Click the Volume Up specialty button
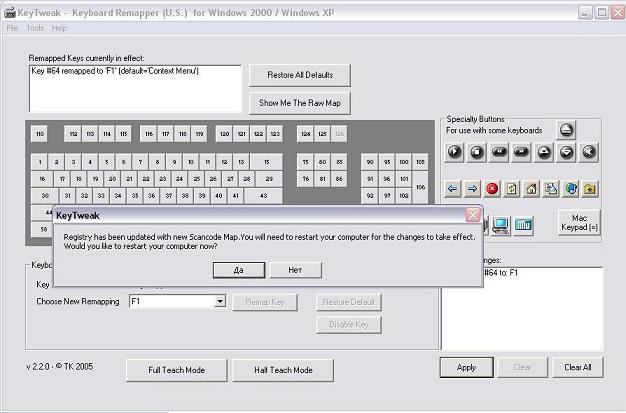 (544, 152)
